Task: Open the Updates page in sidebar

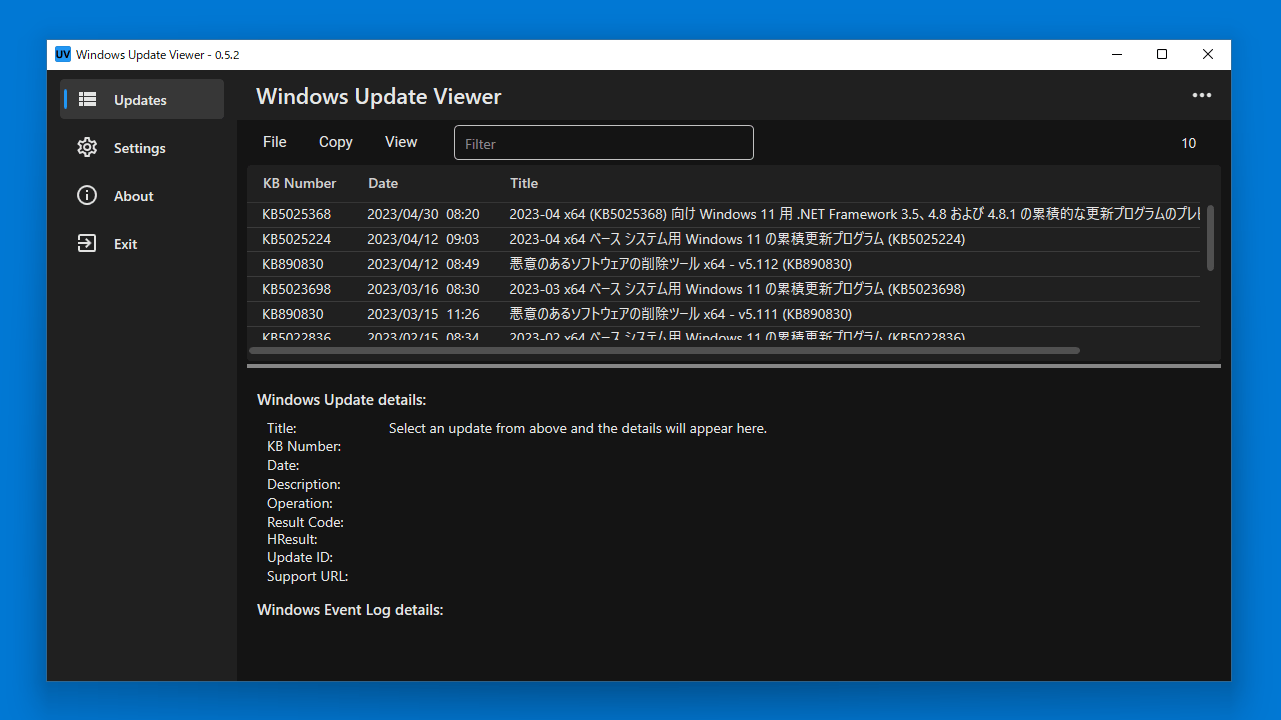Action: [142, 100]
